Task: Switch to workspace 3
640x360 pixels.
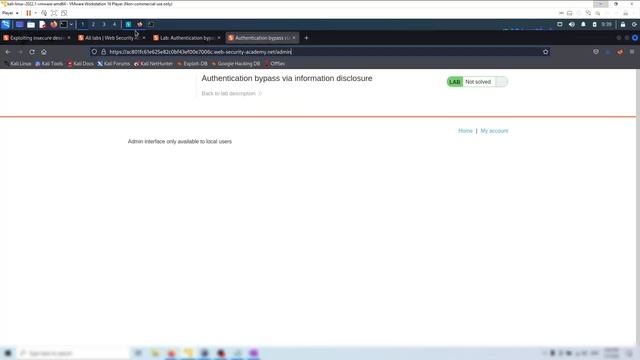Action: point(104,24)
